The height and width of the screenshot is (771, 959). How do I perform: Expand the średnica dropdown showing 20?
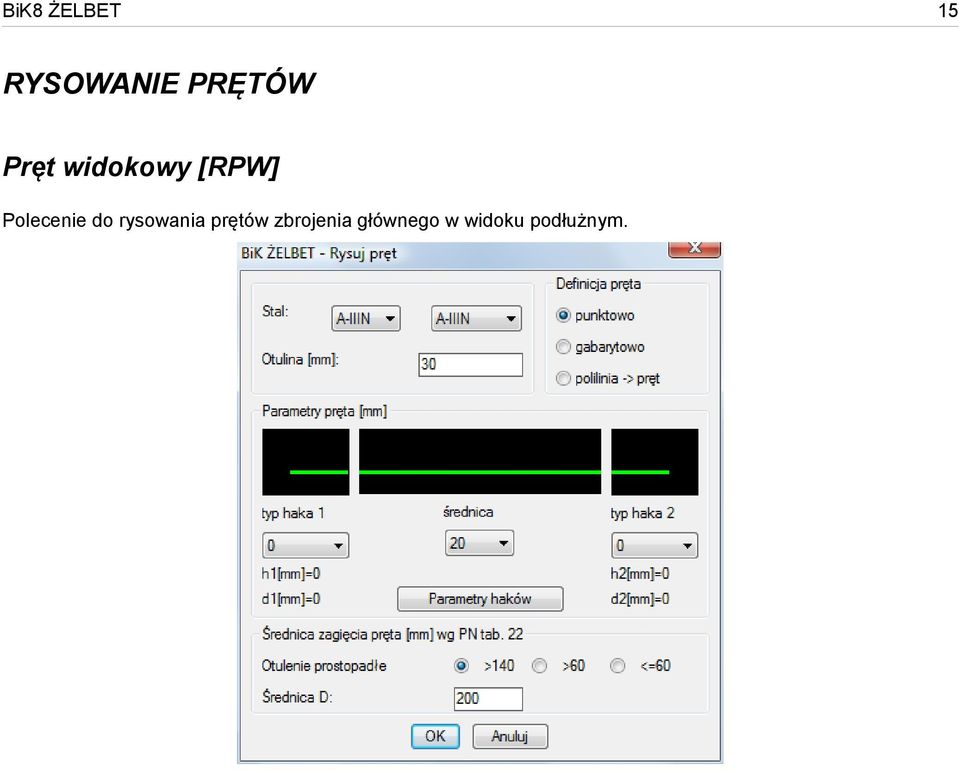480,543
